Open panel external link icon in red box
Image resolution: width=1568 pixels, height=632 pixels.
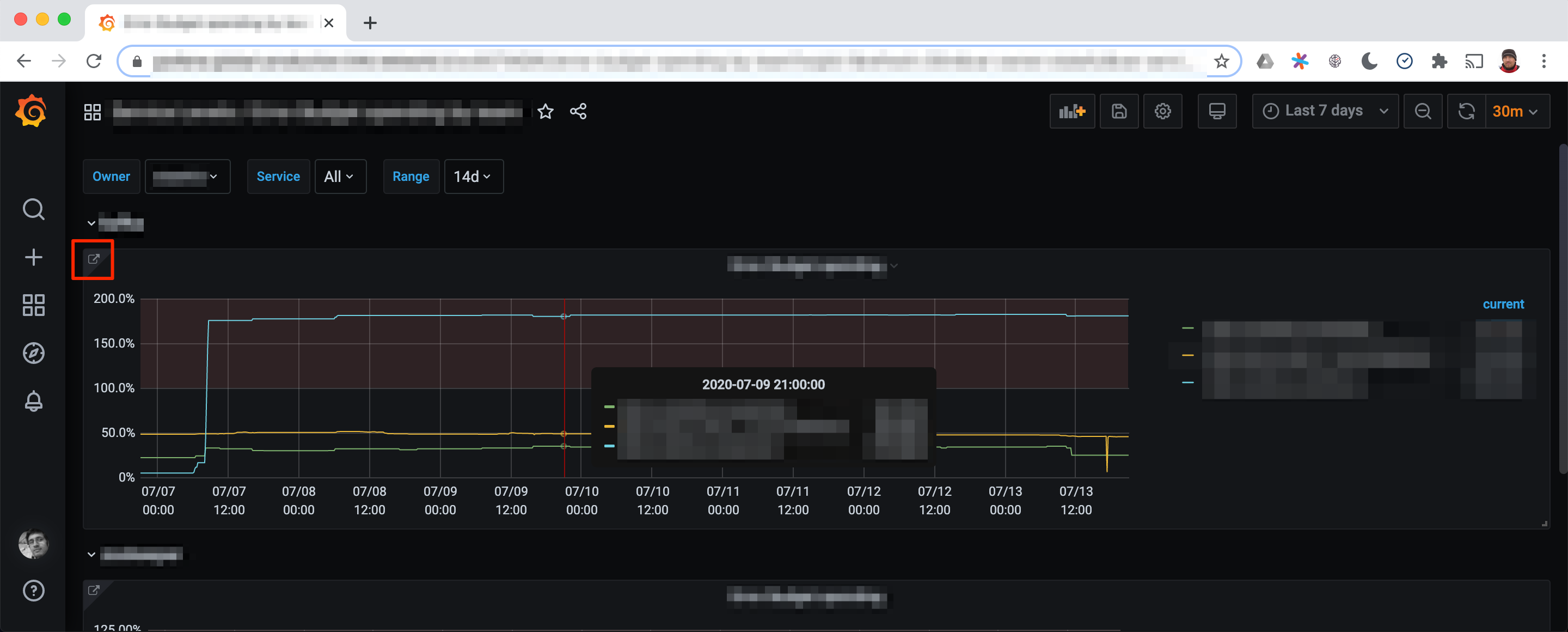point(93,259)
